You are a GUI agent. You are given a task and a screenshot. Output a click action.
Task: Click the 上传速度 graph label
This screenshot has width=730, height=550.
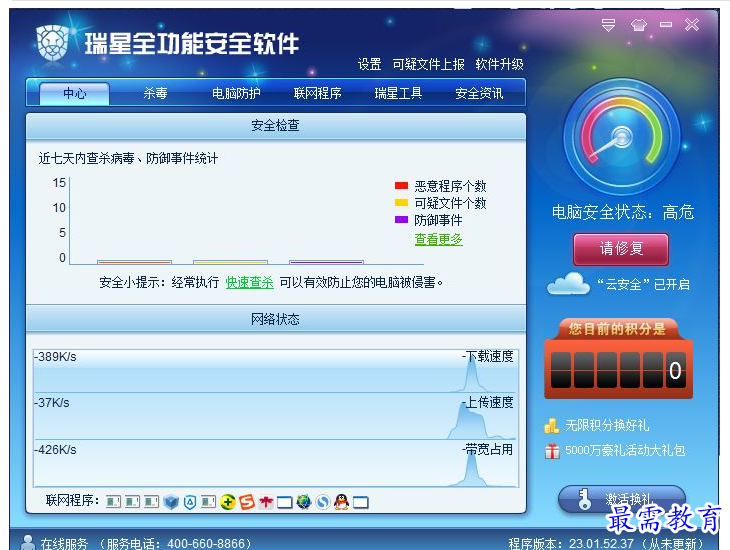pyautogui.click(x=489, y=402)
